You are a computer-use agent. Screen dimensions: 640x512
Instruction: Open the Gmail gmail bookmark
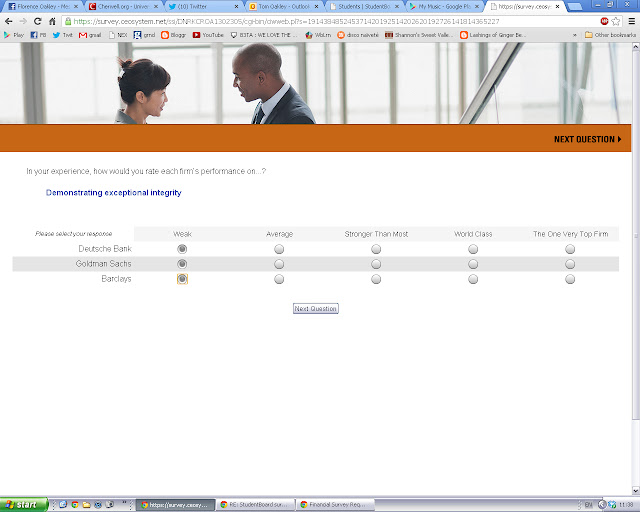90,35
